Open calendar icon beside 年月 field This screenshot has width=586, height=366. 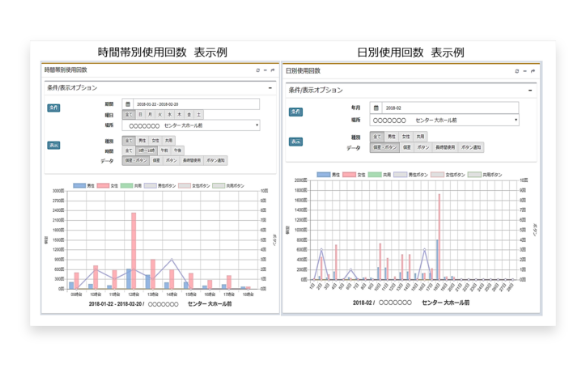click(376, 108)
